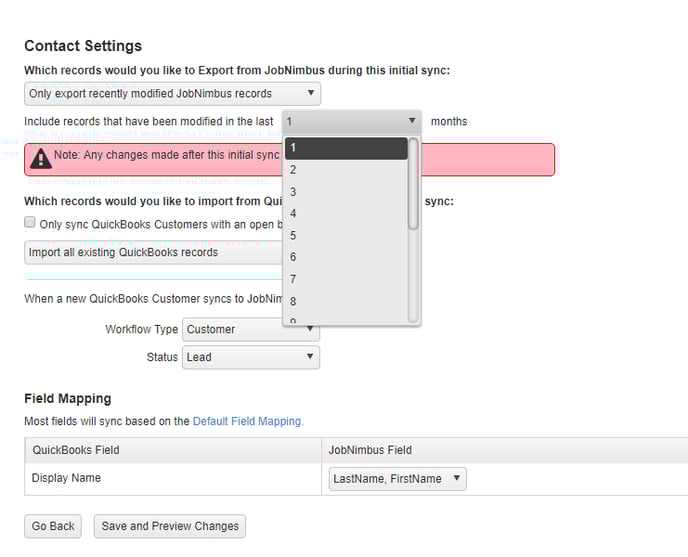Pick 6 months option
Viewport: 688px width, 557px height.
coord(346,257)
